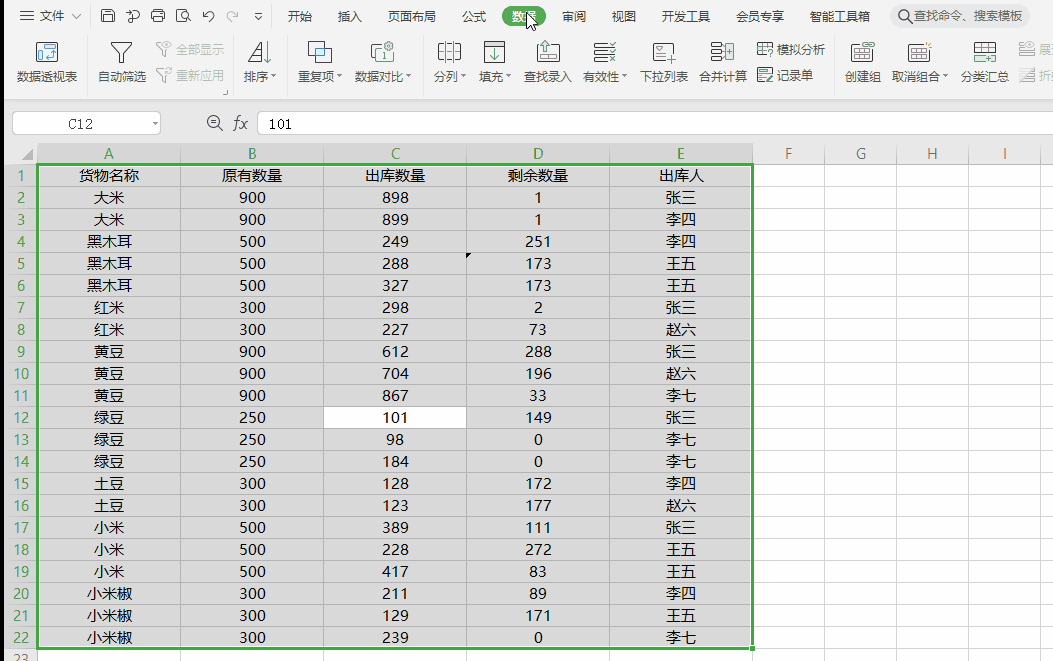The width and height of the screenshot is (1053, 661).
Task: Click header cell 货物名称
Action: (109, 176)
